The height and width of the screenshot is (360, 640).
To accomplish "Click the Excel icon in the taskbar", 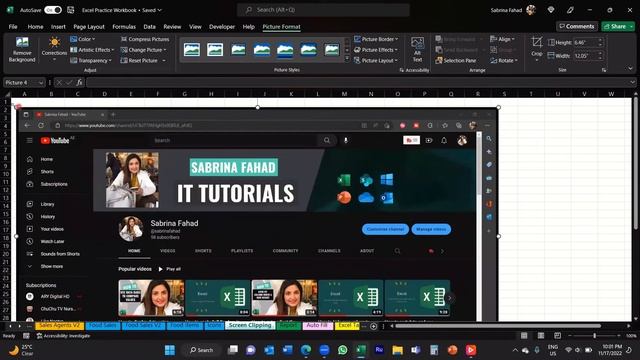I will [361, 350].
